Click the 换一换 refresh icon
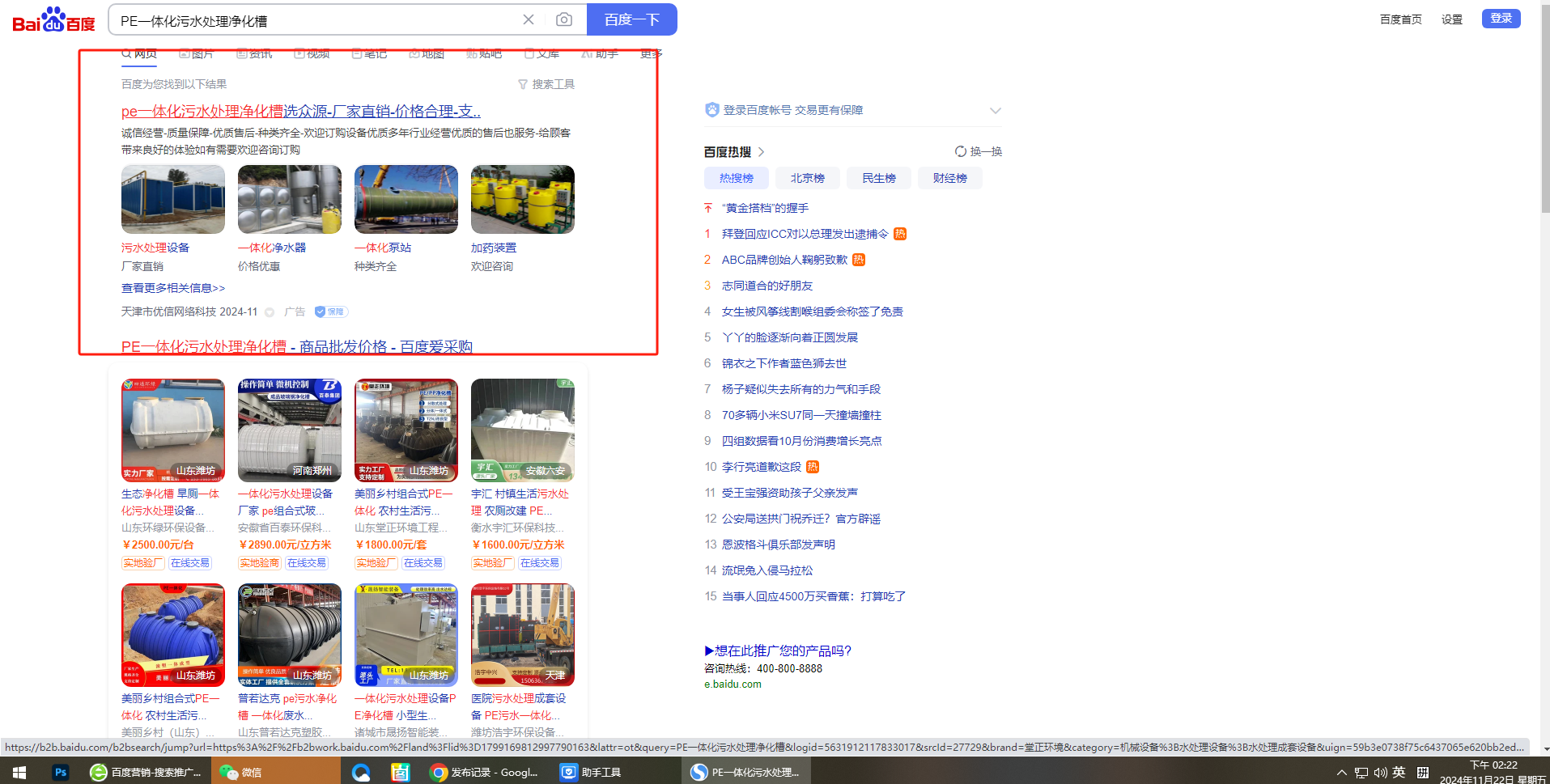 (x=961, y=151)
